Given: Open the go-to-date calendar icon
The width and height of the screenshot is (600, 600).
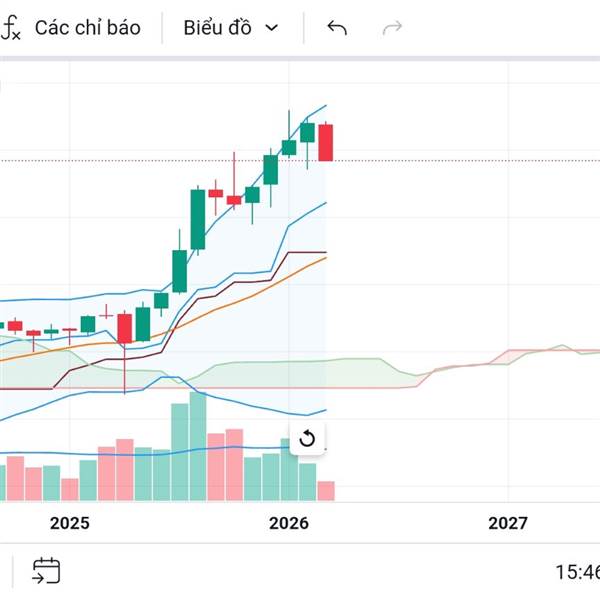Looking at the screenshot, I should click(x=46, y=571).
